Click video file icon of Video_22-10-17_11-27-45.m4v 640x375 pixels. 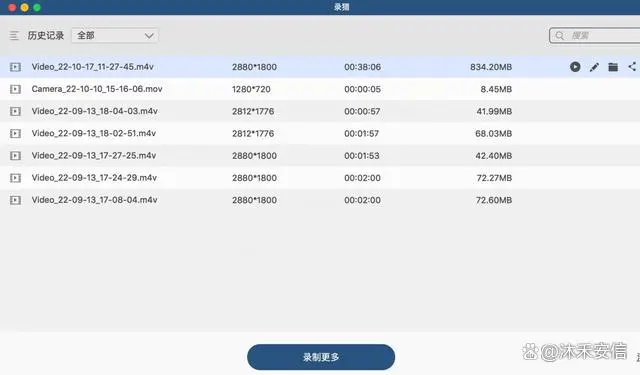pos(16,67)
